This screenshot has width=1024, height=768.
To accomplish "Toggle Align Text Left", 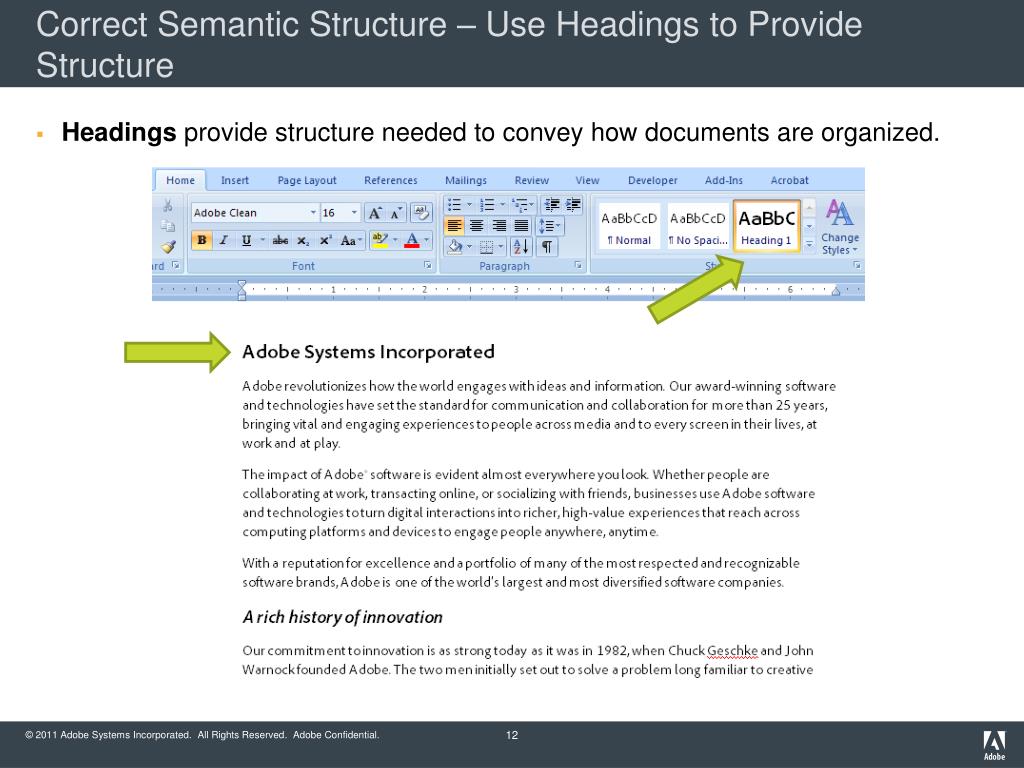I will [x=455, y=226].
